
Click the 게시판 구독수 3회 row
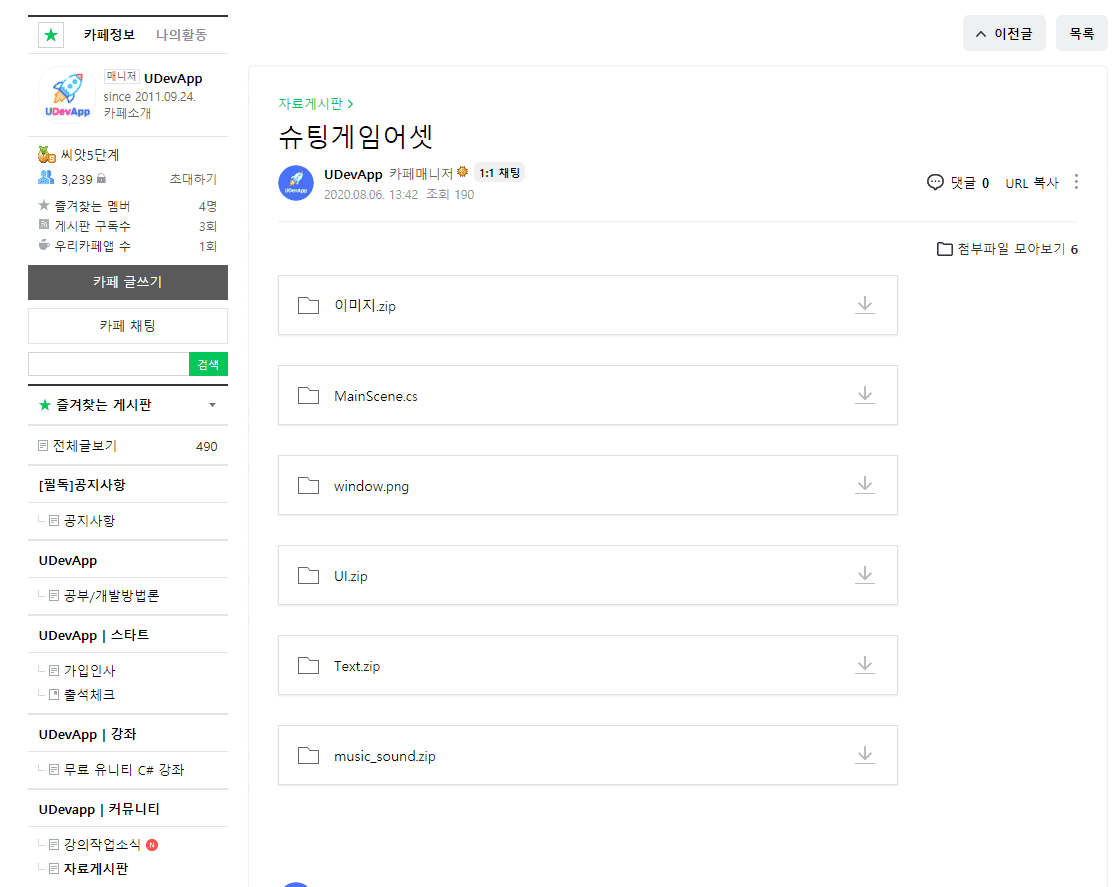coord(128,226)
